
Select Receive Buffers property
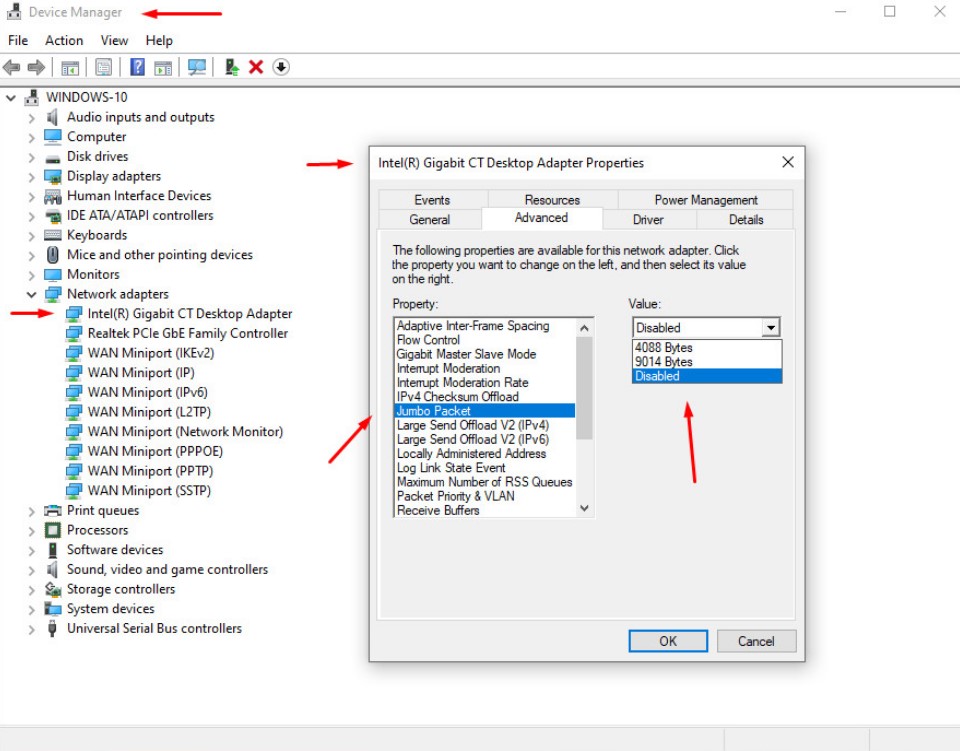click(x=485, y=510)
